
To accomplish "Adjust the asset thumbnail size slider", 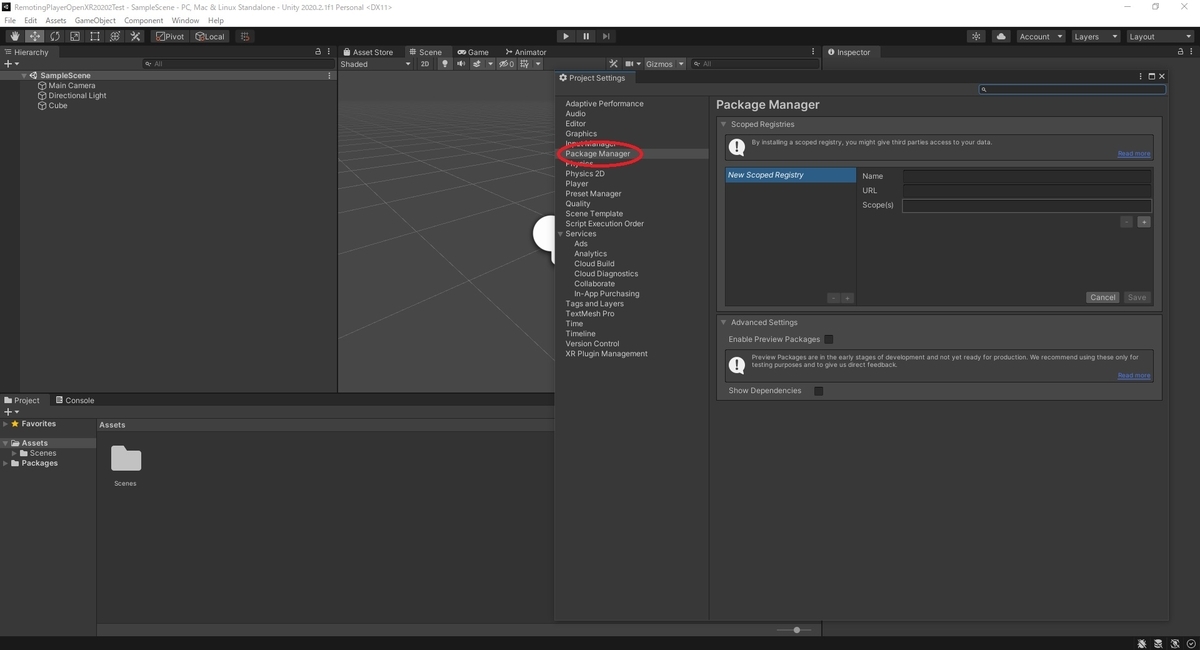I will (796, 630).
